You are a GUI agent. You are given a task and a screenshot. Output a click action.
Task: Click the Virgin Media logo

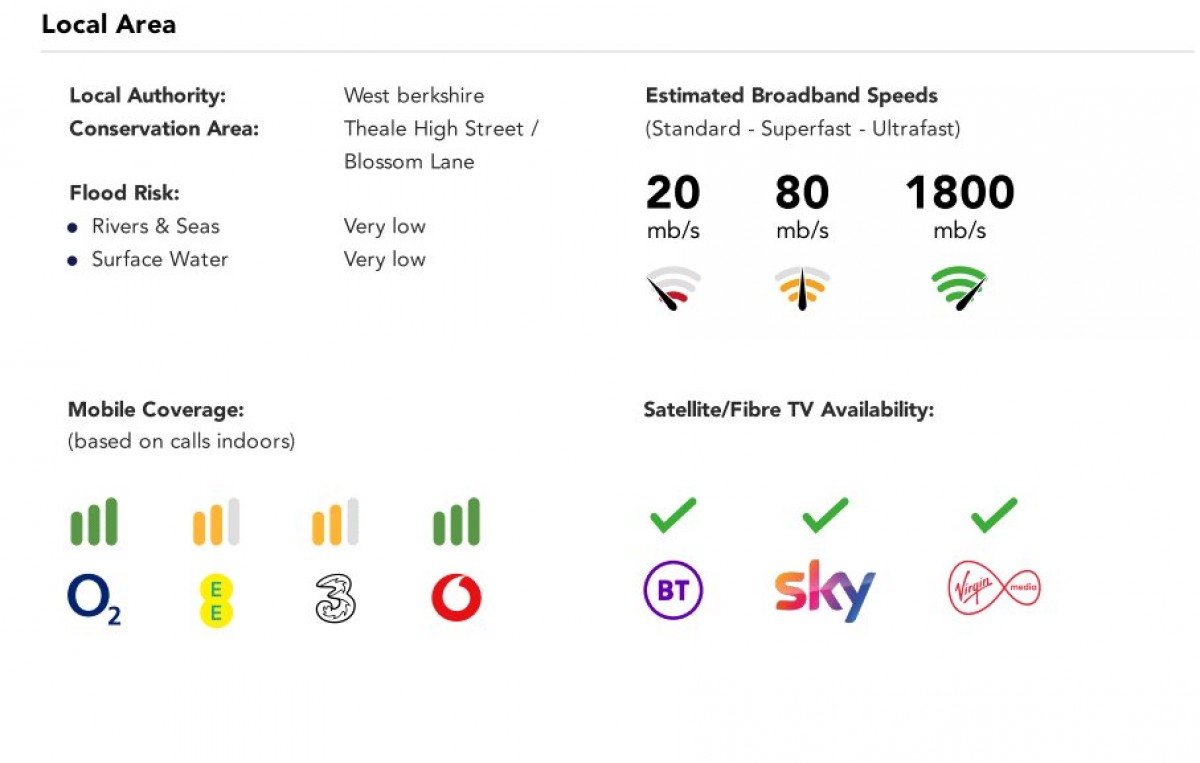pyautogui.click(x=994, y=590)
